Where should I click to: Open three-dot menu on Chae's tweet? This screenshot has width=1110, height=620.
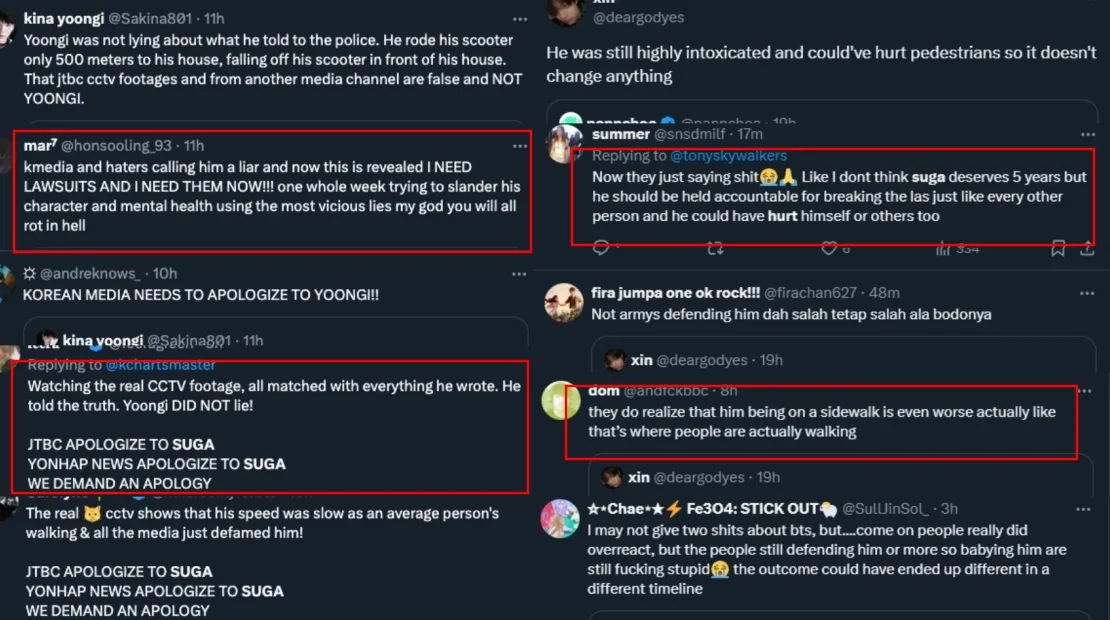(1086, 509)
